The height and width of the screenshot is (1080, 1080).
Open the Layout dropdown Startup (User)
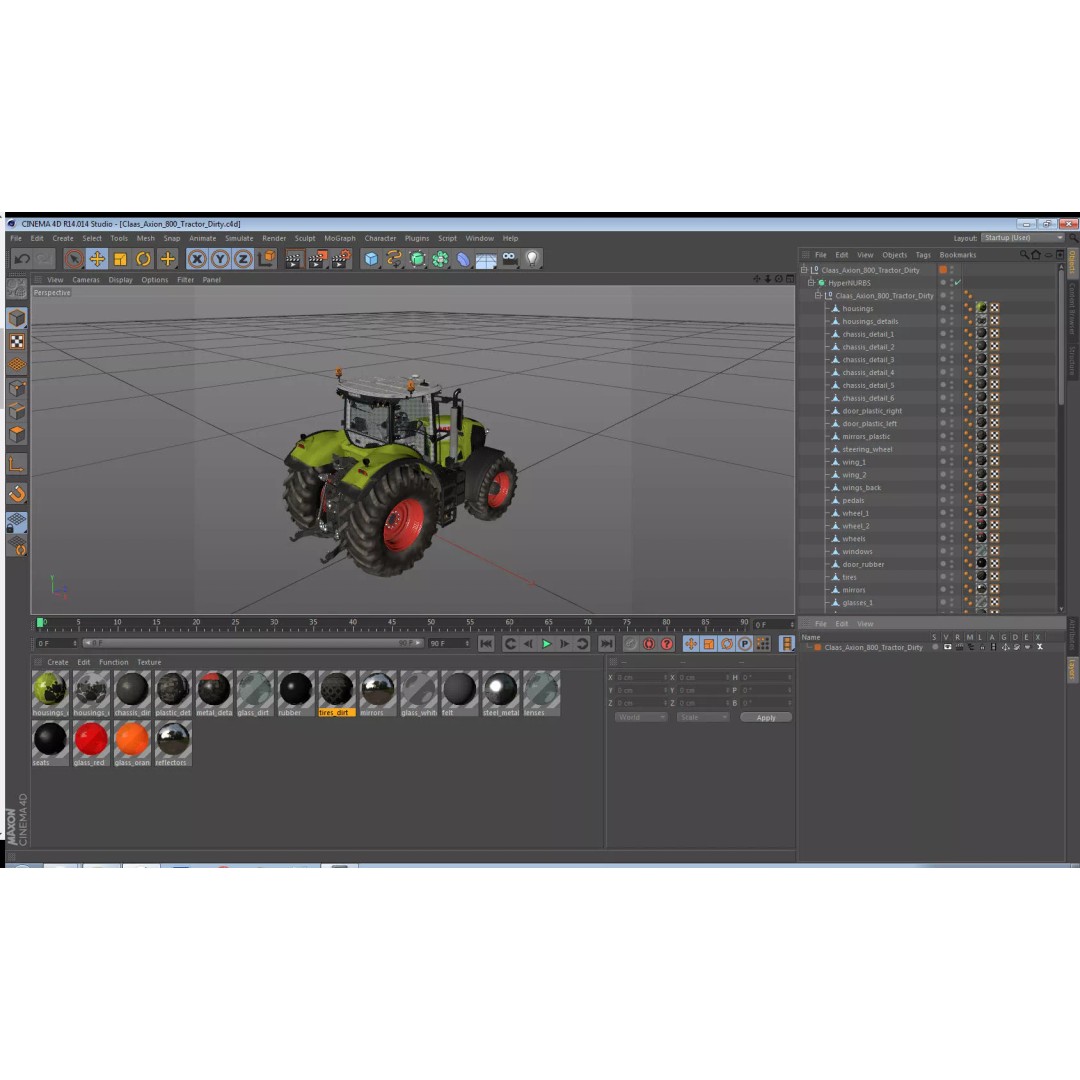pyautogui.click(x=1023, y=238)
